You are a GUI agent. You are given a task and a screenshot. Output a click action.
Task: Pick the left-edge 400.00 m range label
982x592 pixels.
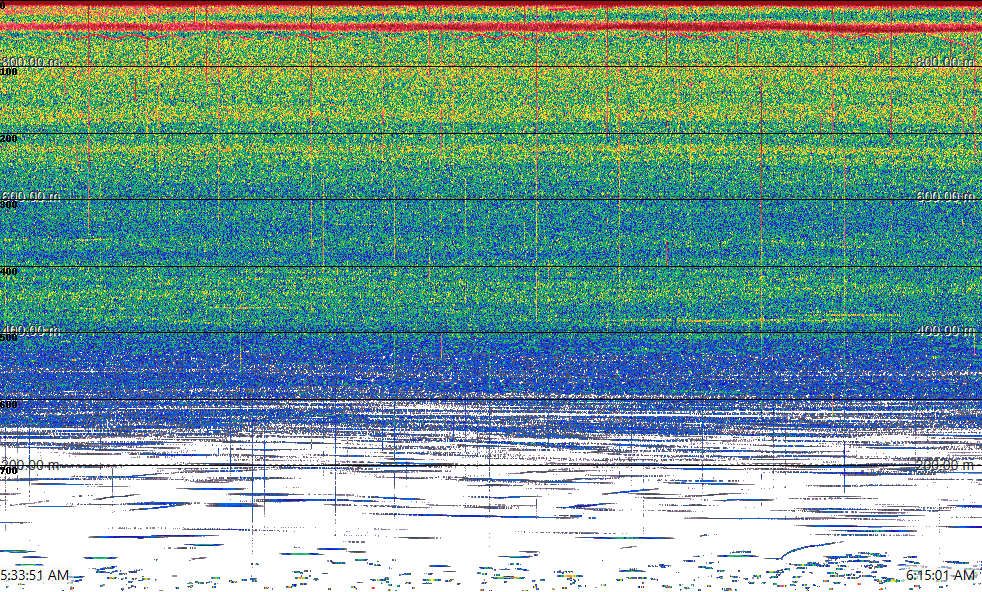pos(30,330)
